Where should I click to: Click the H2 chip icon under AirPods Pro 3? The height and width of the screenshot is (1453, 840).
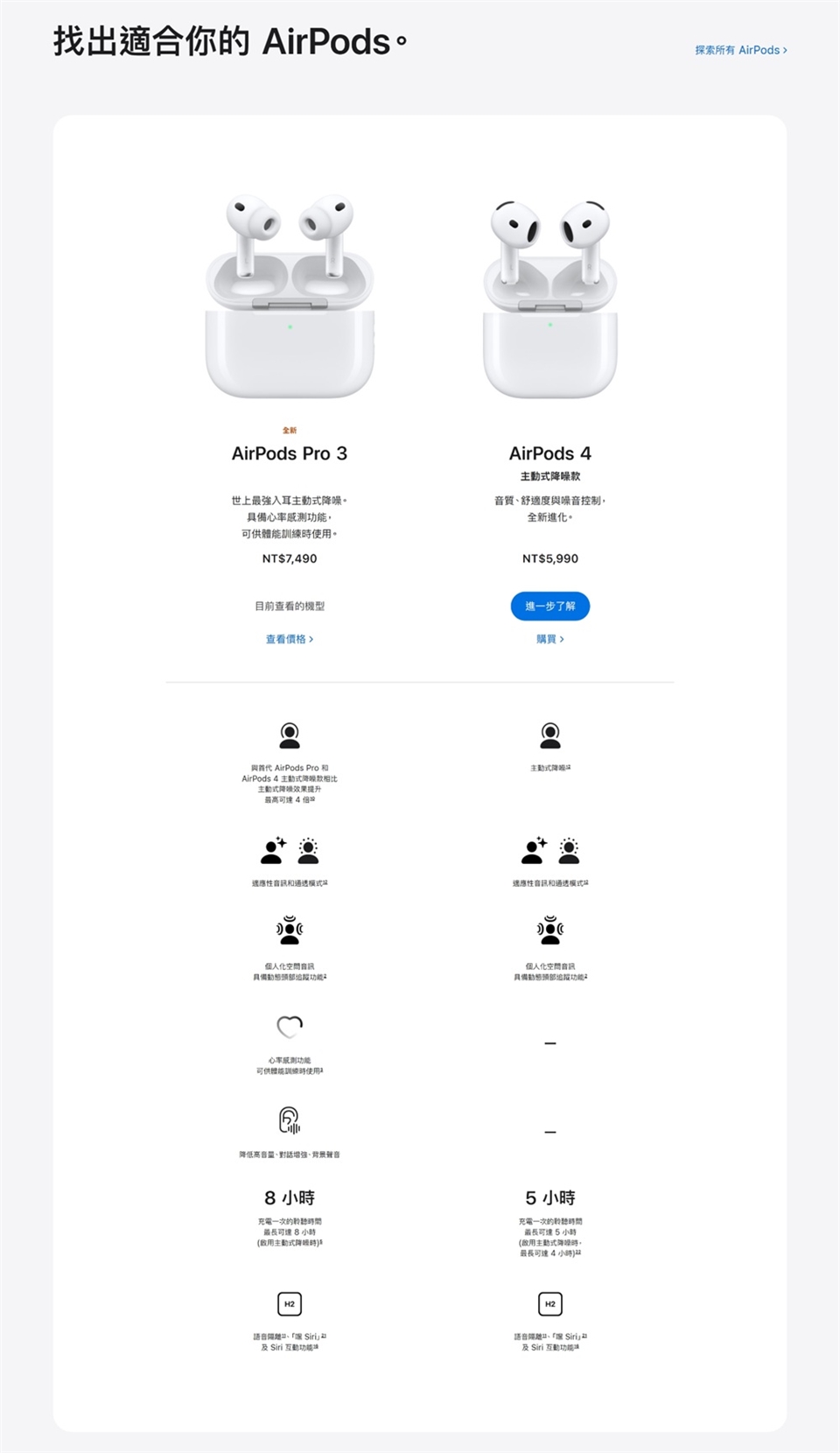290,1303
